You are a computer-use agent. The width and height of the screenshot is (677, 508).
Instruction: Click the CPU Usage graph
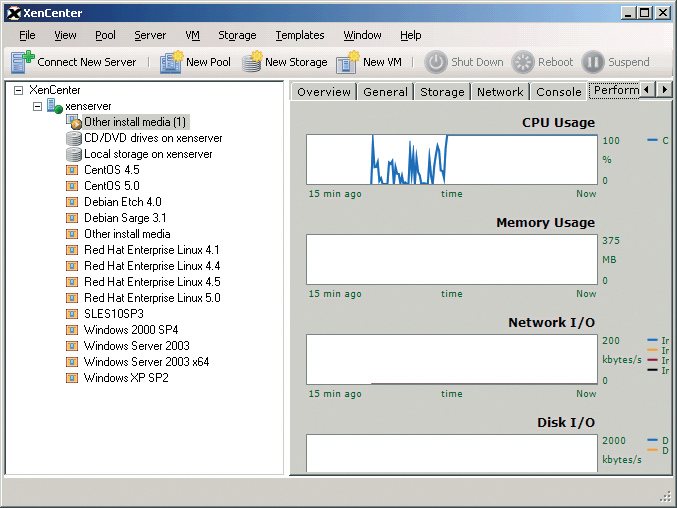click(x=452, y=160)
